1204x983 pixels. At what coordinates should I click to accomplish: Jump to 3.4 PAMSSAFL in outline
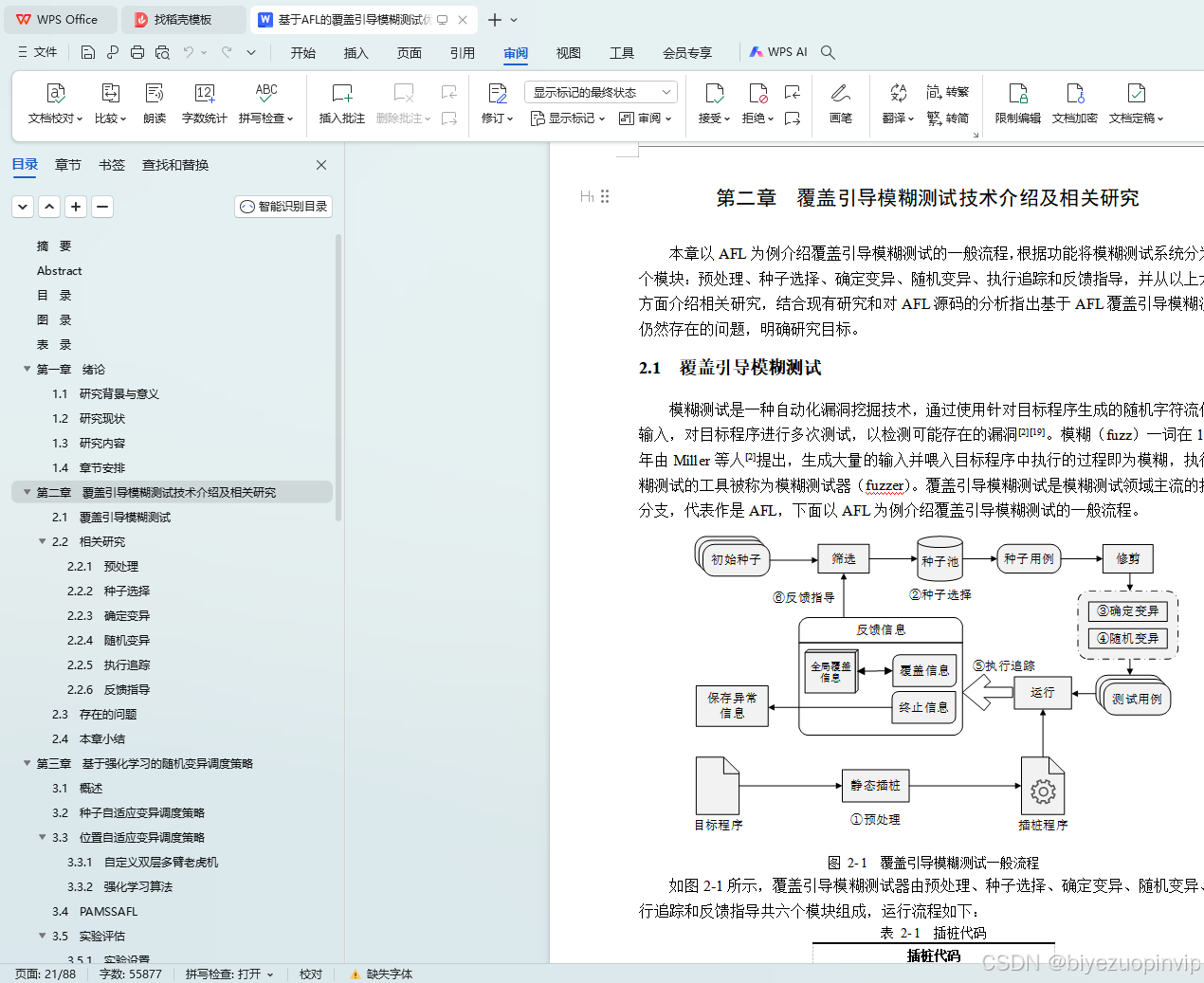coord(95,911)
